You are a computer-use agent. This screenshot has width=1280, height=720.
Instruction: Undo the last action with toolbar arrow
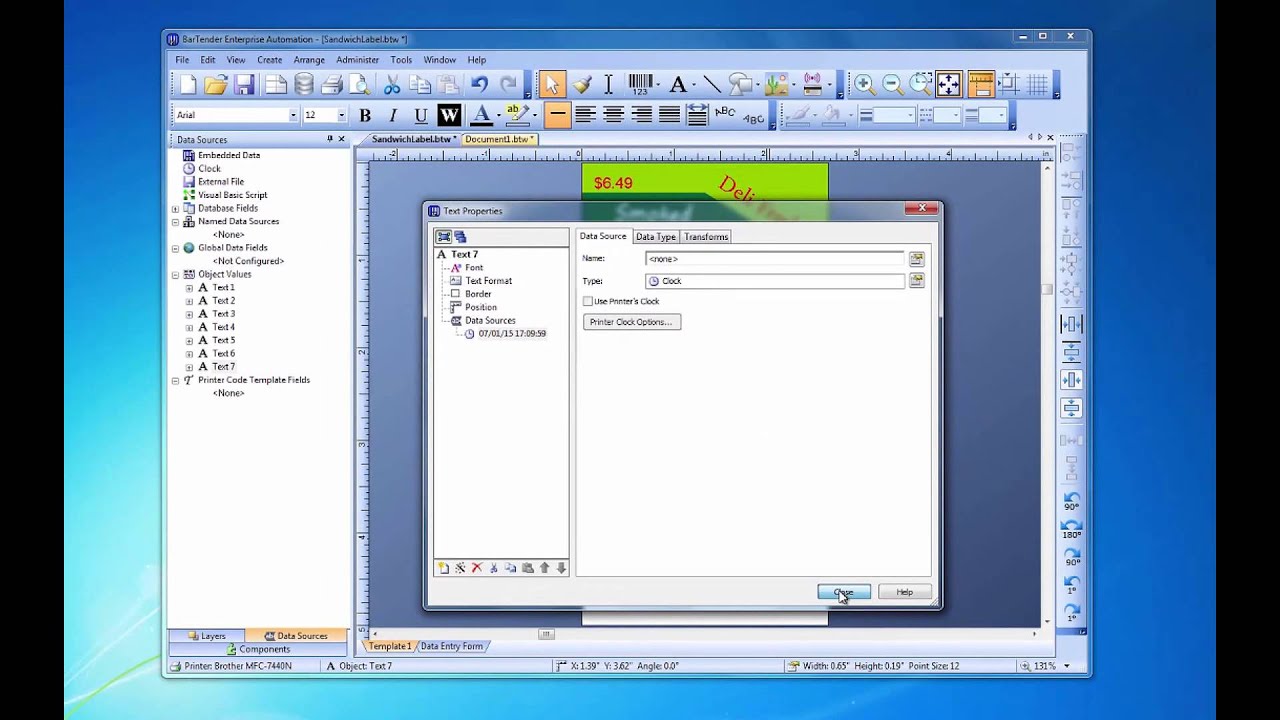480,86
